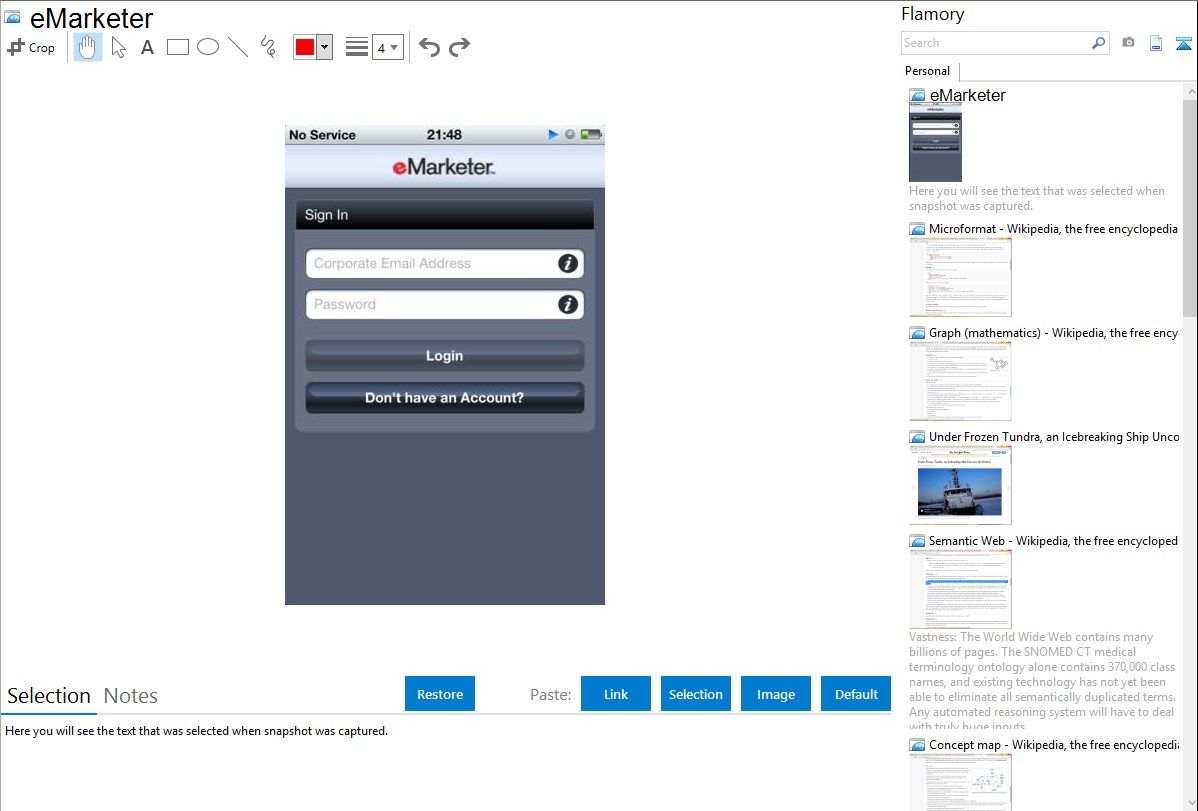Image resolution: width=1198 pixels, height=811 pixels.
Task: Redo the last edit
Action: (x=459, y=47)
